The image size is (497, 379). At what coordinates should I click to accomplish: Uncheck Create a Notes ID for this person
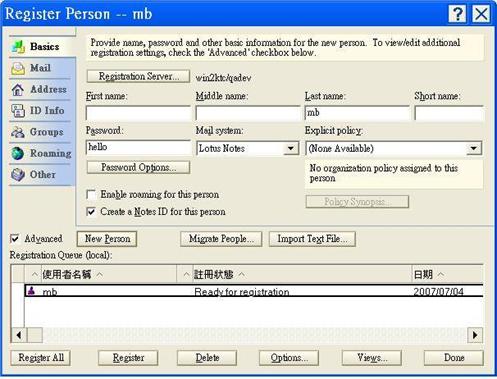click(91, 212)
